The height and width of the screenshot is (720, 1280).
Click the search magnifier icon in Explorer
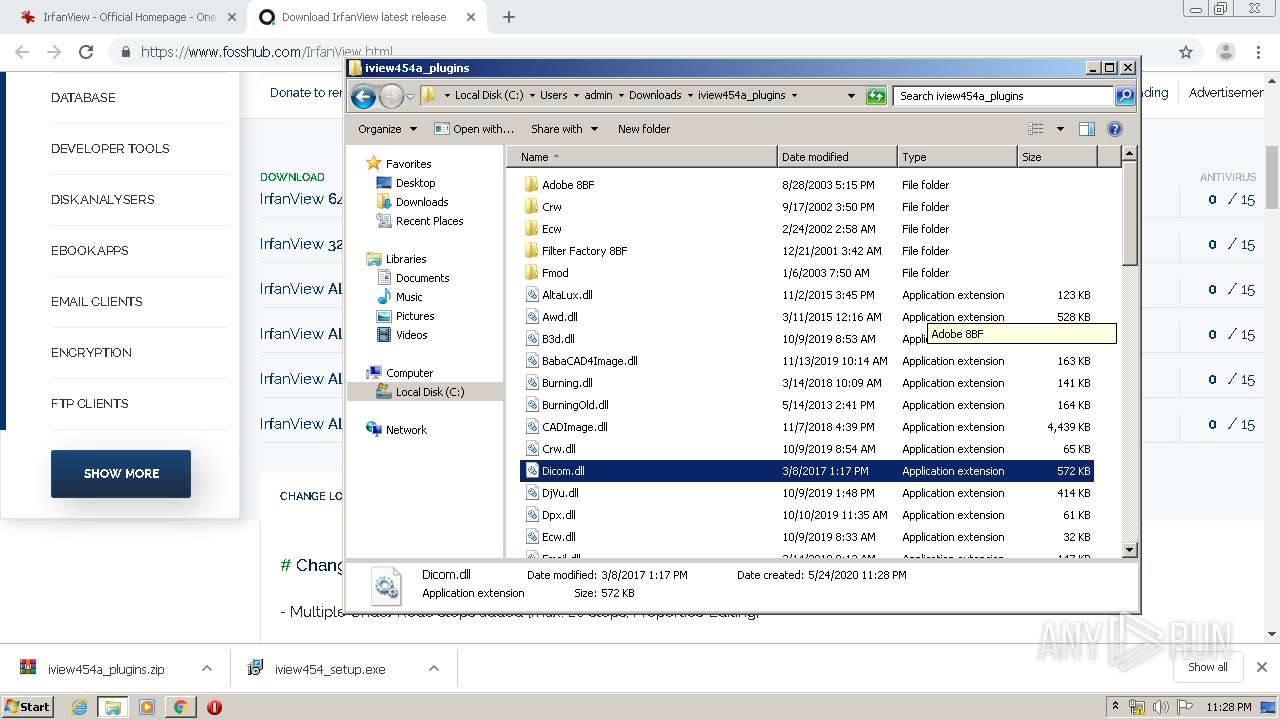[1125, 96]
